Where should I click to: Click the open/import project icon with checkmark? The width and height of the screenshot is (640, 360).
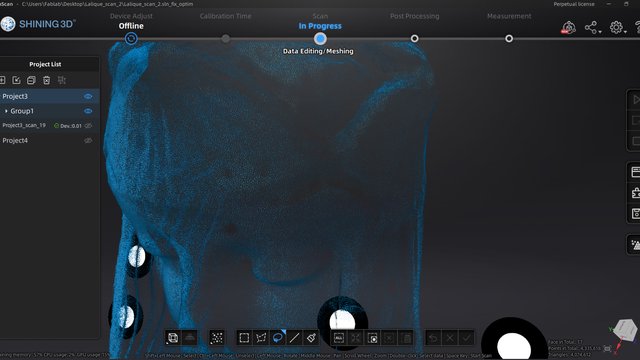16,80
